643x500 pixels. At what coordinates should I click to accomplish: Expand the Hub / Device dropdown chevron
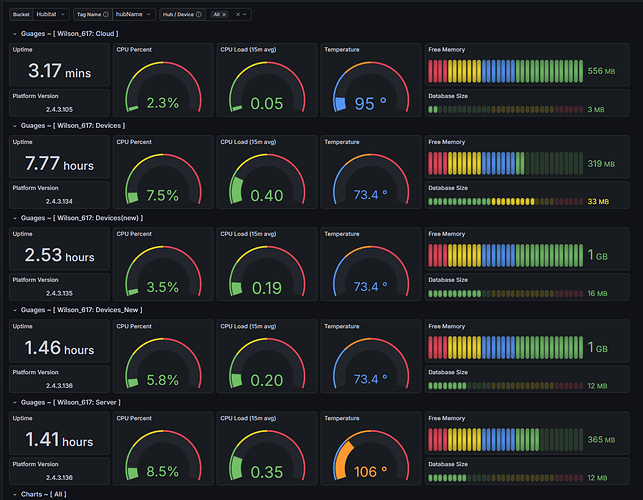click(245, 14)
